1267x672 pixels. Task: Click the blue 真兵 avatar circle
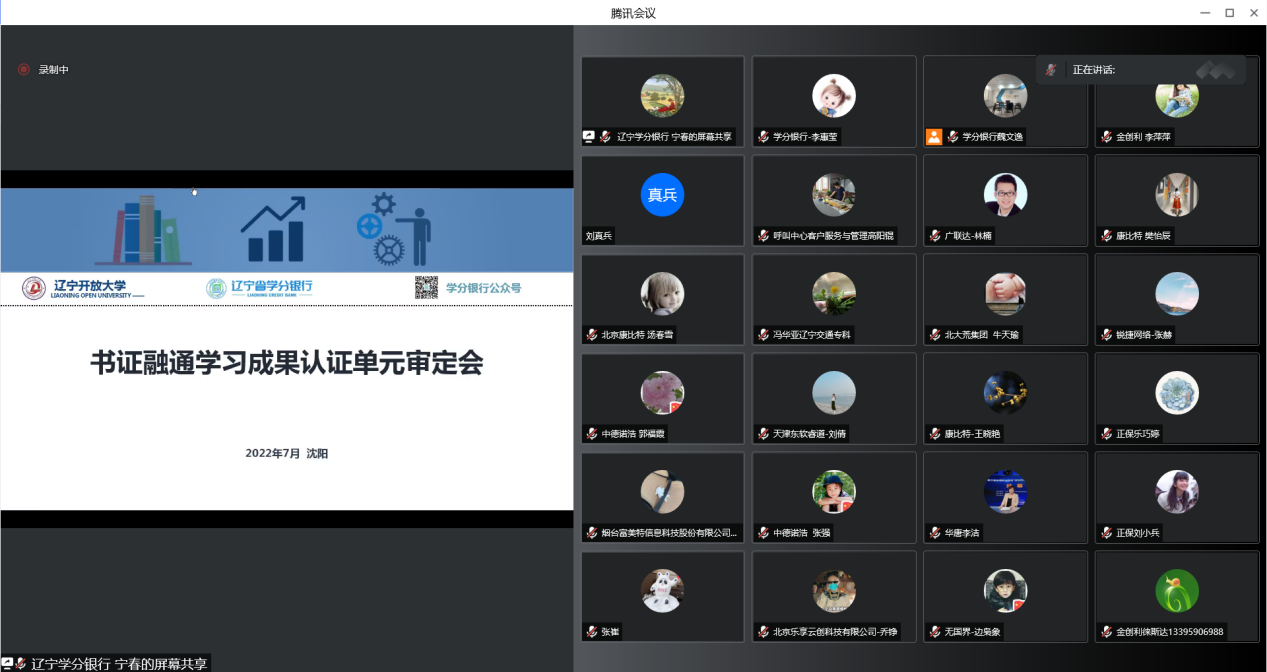pyautogui.click(x=662, y=195)
